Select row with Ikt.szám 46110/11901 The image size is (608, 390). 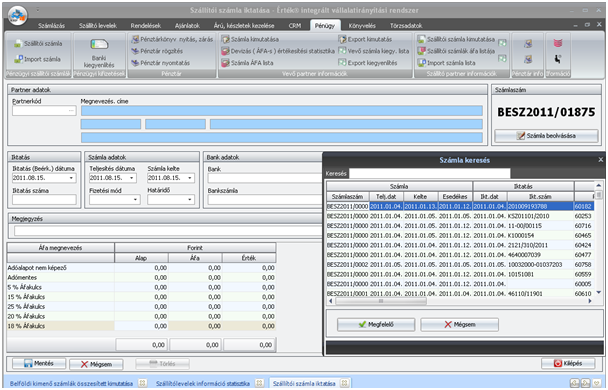coord(460,293)
